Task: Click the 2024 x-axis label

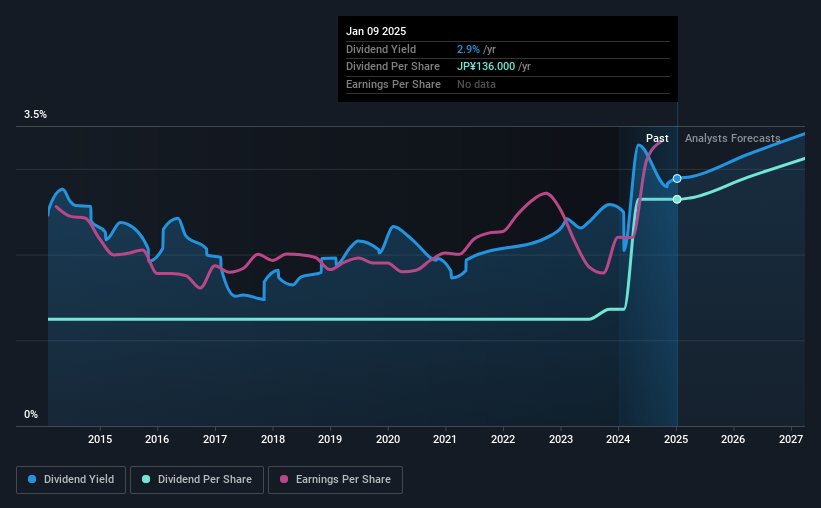Action: [618, 439]
